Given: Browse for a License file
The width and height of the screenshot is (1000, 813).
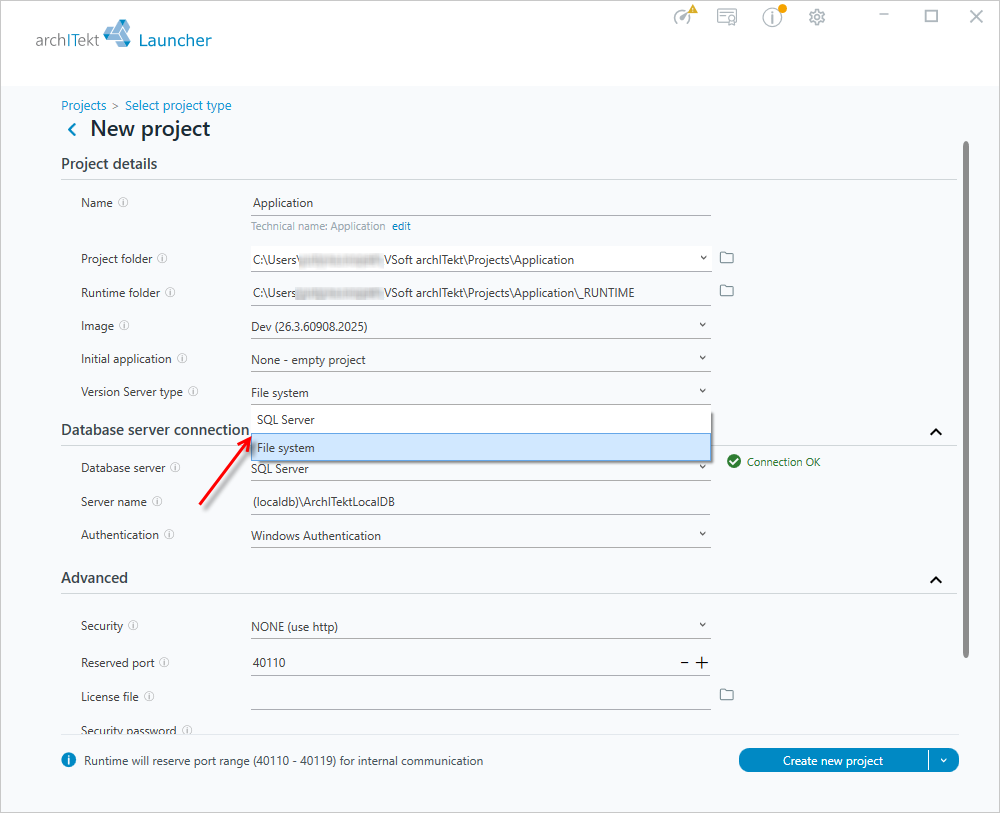Looking at the screenshot, I should coord(726,694).
